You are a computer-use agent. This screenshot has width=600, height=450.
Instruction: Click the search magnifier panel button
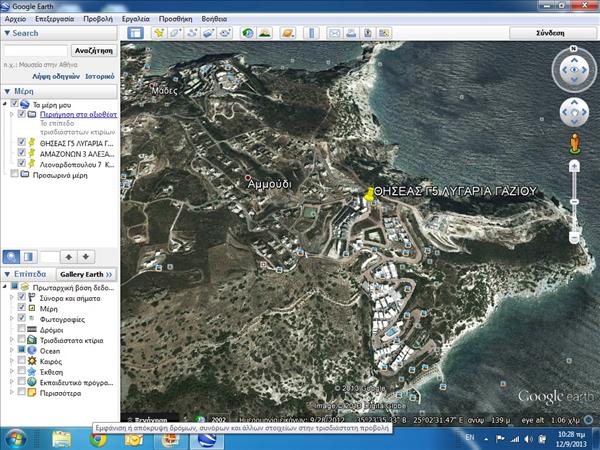point(11,257)
